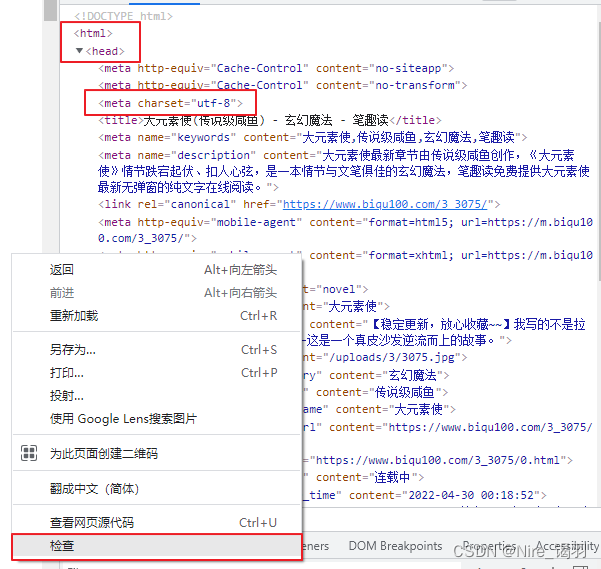
Task: Collapse the <head> element triangle
Action: [x=79, y=51]
